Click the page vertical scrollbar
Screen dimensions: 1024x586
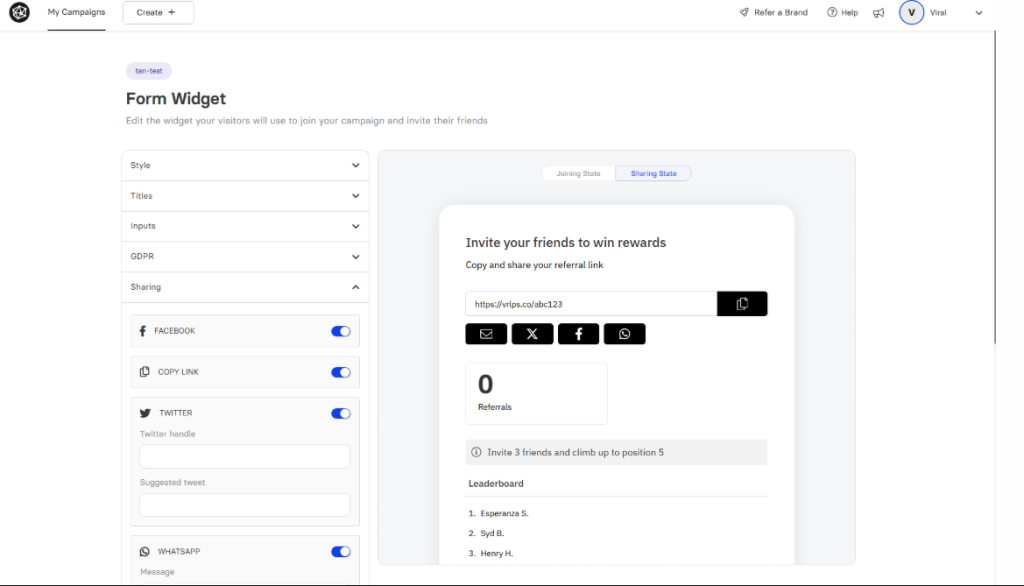click(x=995, y=187)
